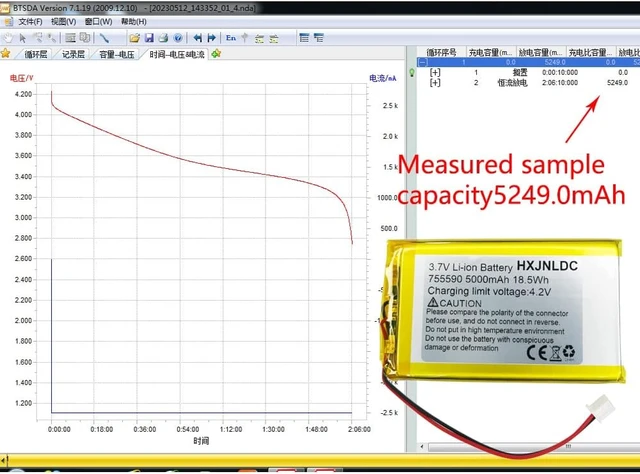Click the 搁置 step name
The width and height of the screenshot is (640, 474).
pos(520,72)
